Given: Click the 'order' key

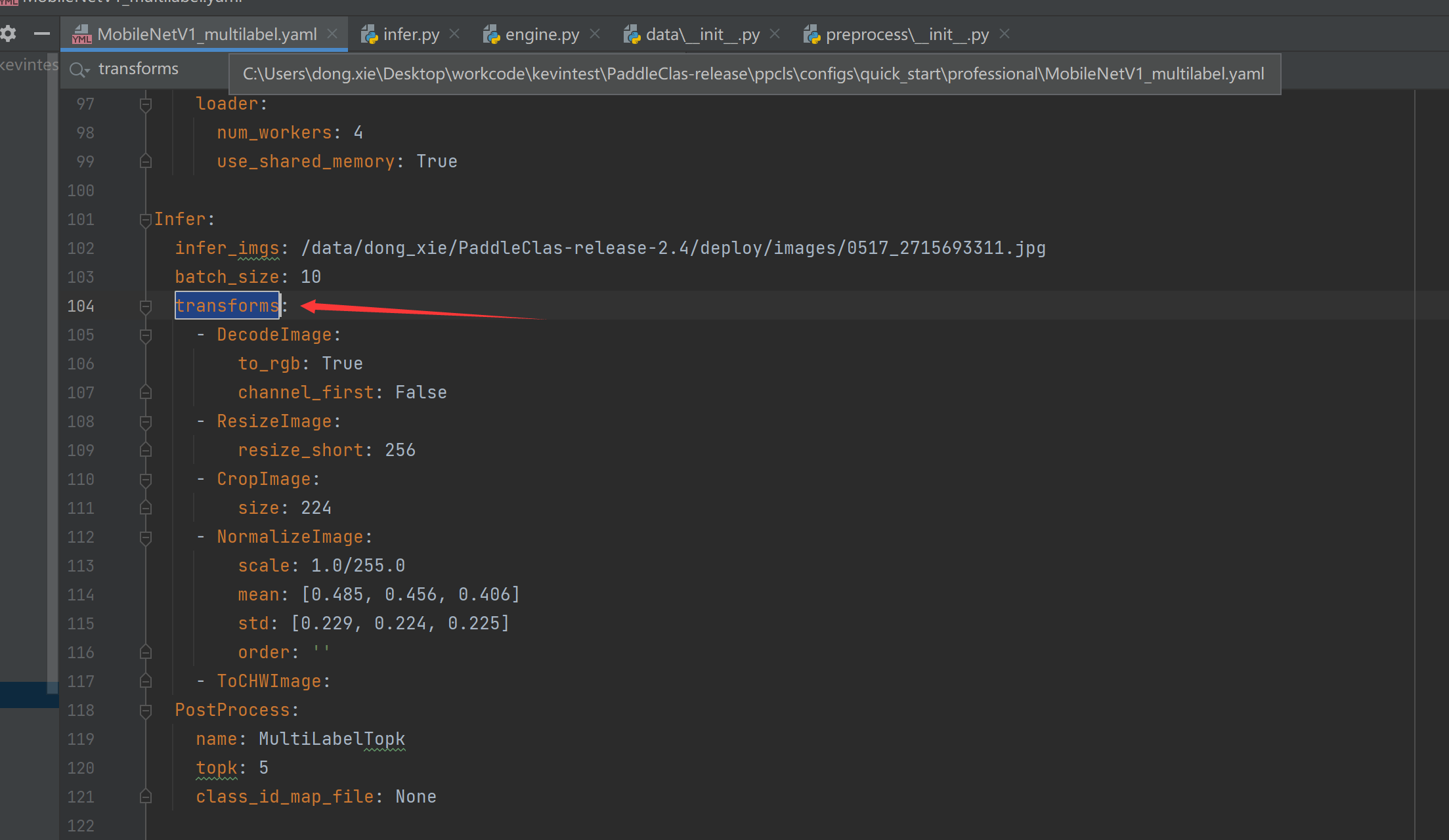Looking at the screenshot, I should (x=264, y=652).
